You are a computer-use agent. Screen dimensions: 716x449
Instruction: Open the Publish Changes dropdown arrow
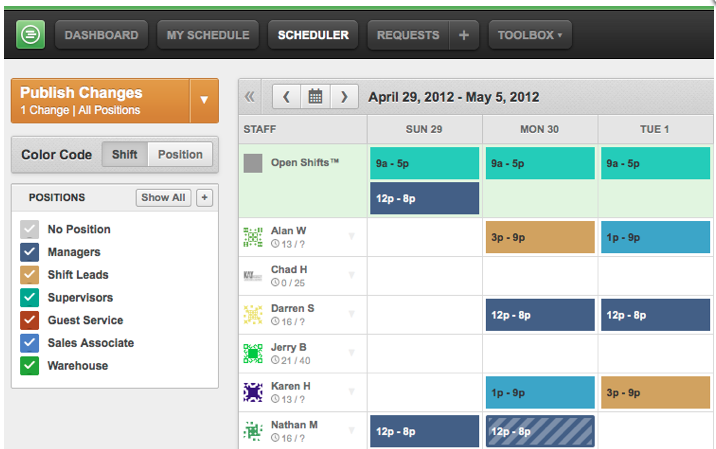tap(204, 100)
